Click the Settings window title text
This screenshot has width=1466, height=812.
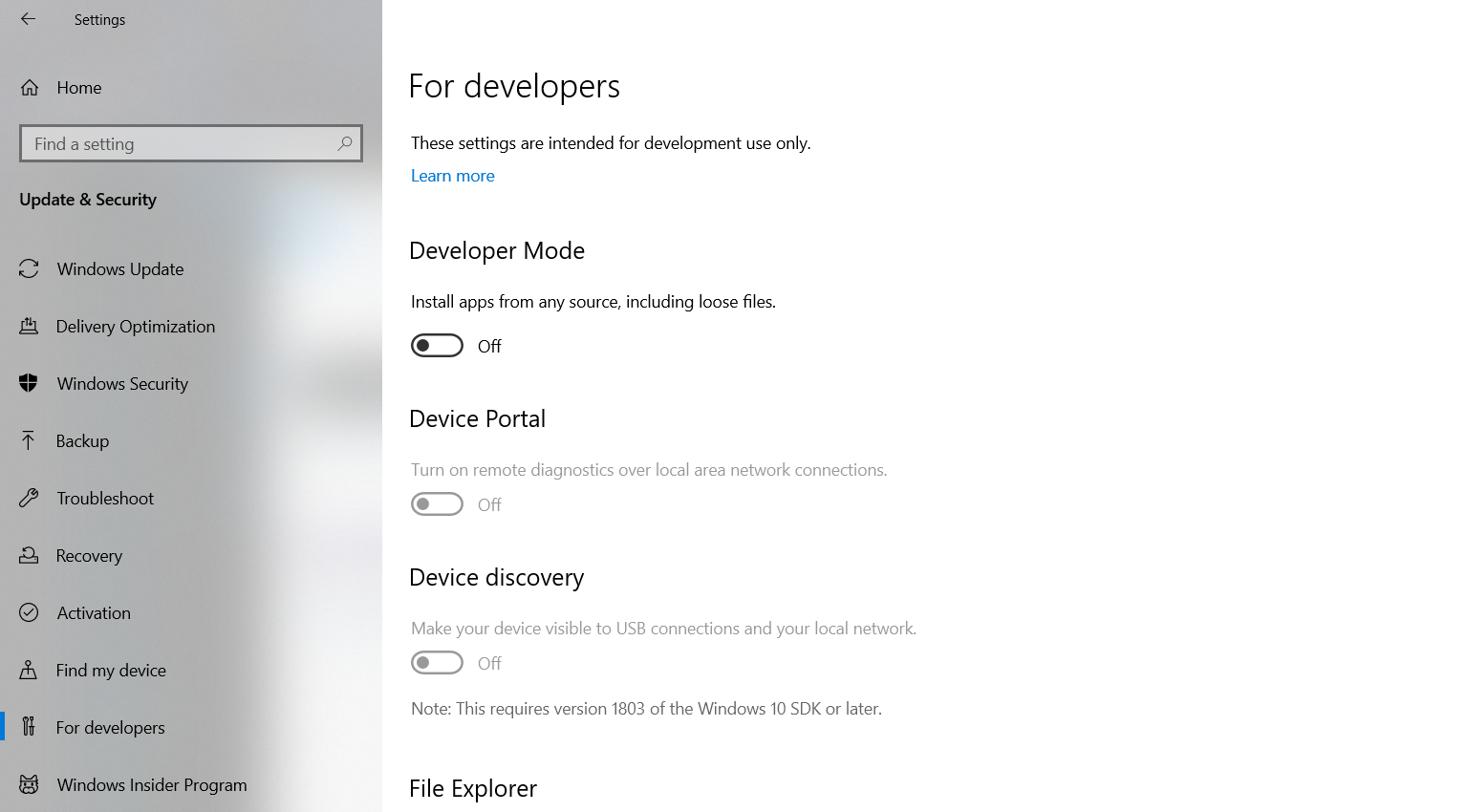[x=99, y=20]
